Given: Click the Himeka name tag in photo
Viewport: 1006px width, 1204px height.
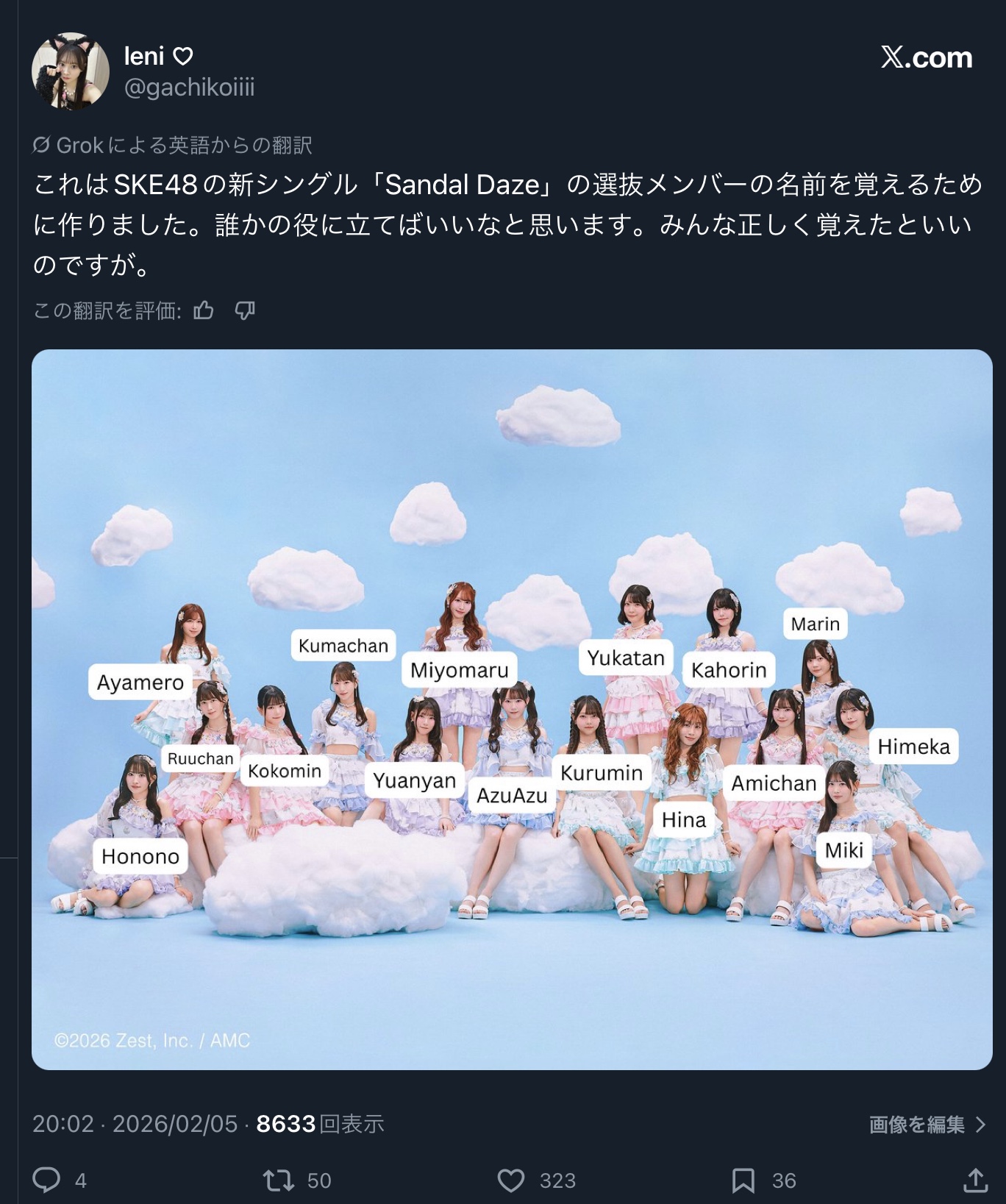Looking at the screenshot, I should (x=914, y=747).
